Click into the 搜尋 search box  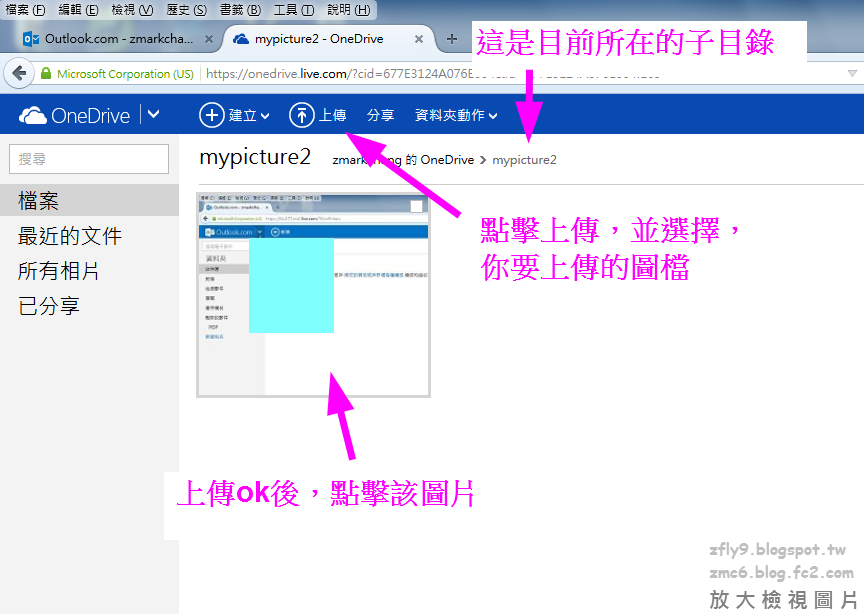point(89,159)
